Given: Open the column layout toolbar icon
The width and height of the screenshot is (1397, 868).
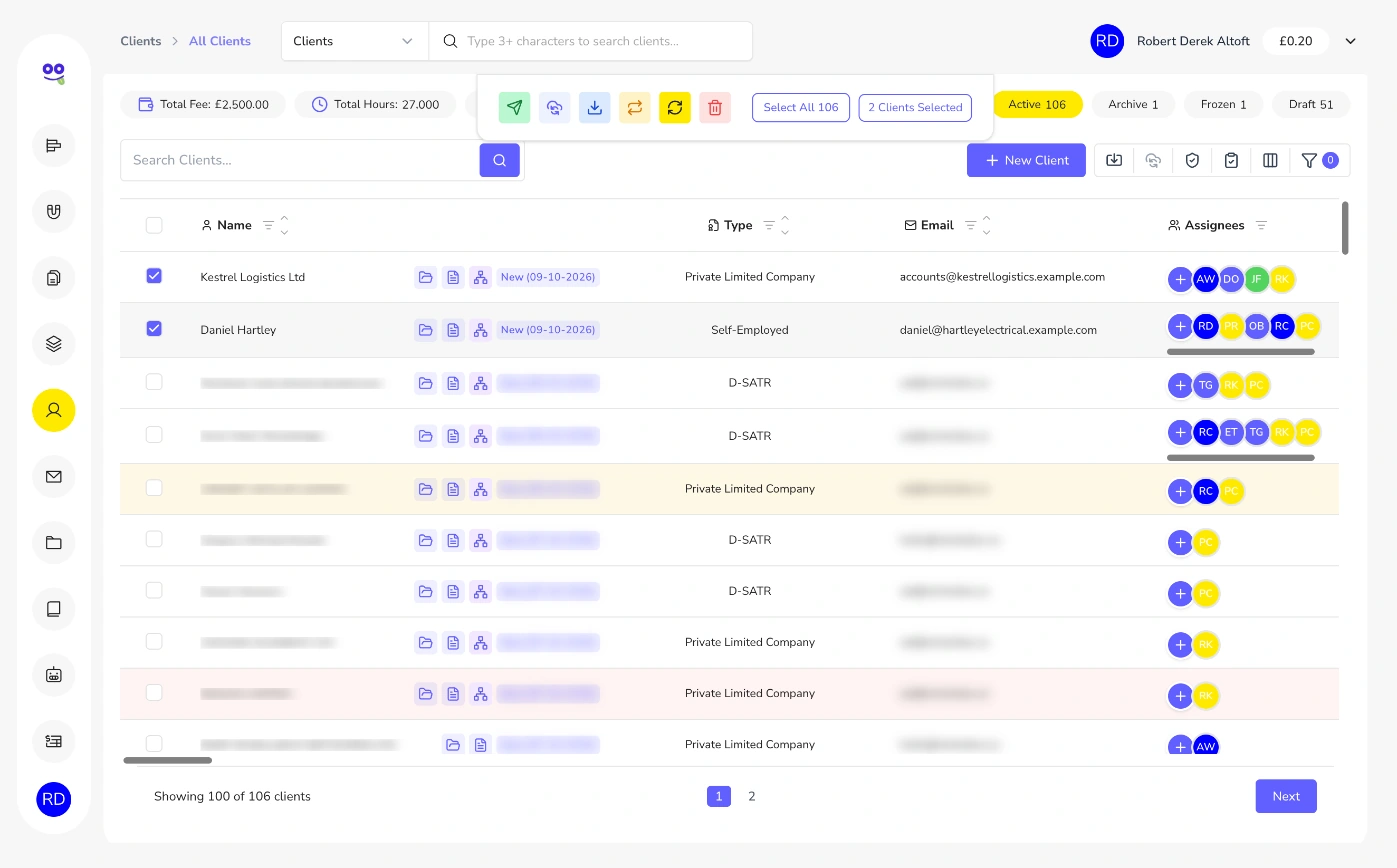Looking at the screenshot, I should [x=1270, y=160].
